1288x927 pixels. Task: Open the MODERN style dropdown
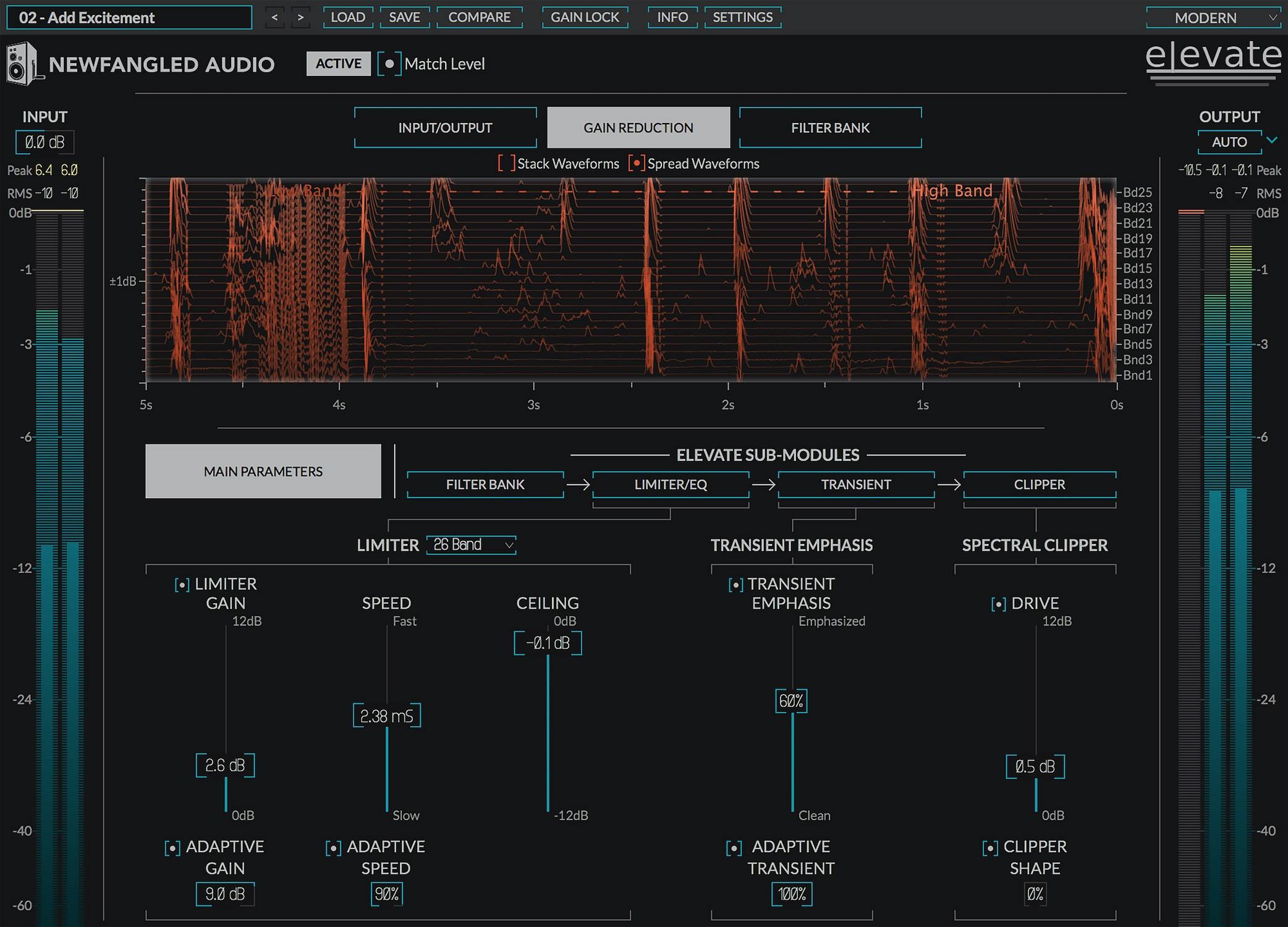point(1214,17)
